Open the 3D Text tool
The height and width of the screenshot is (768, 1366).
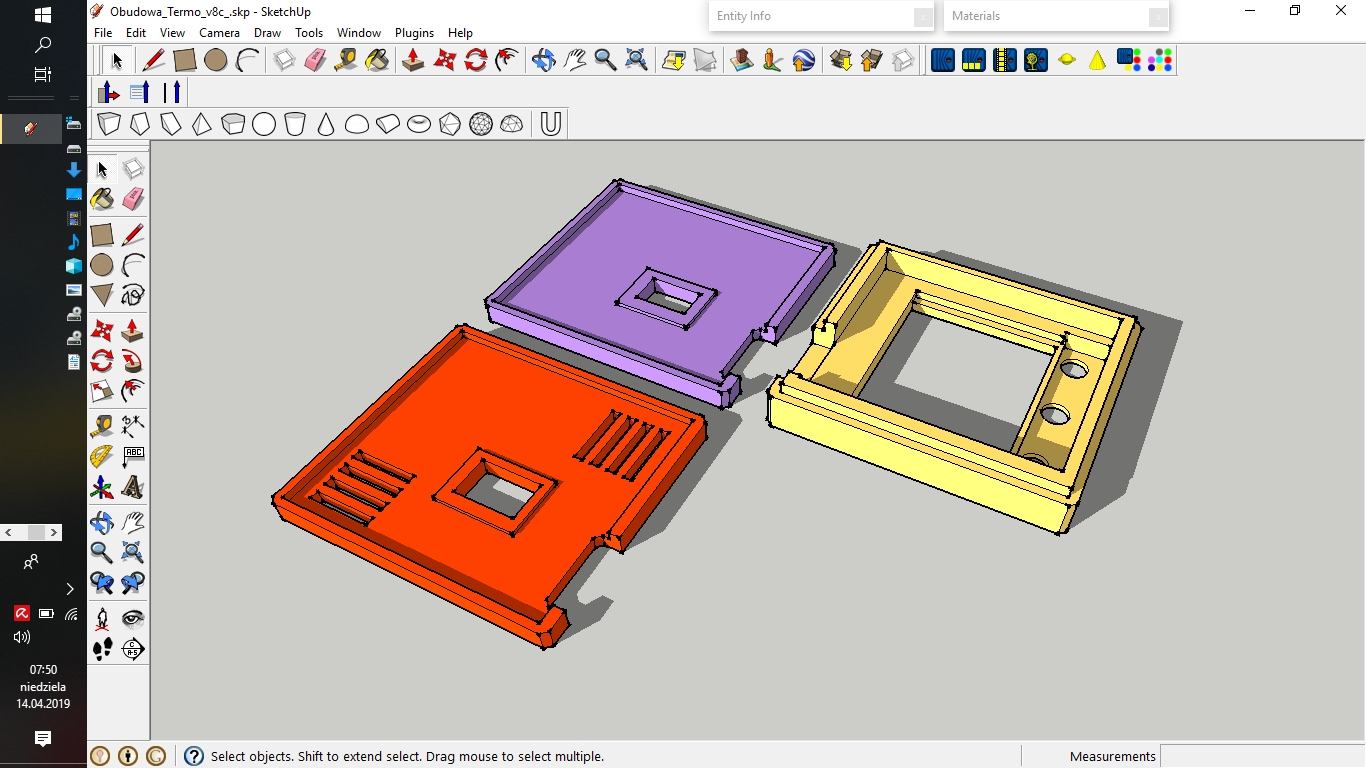click(133, 488)
